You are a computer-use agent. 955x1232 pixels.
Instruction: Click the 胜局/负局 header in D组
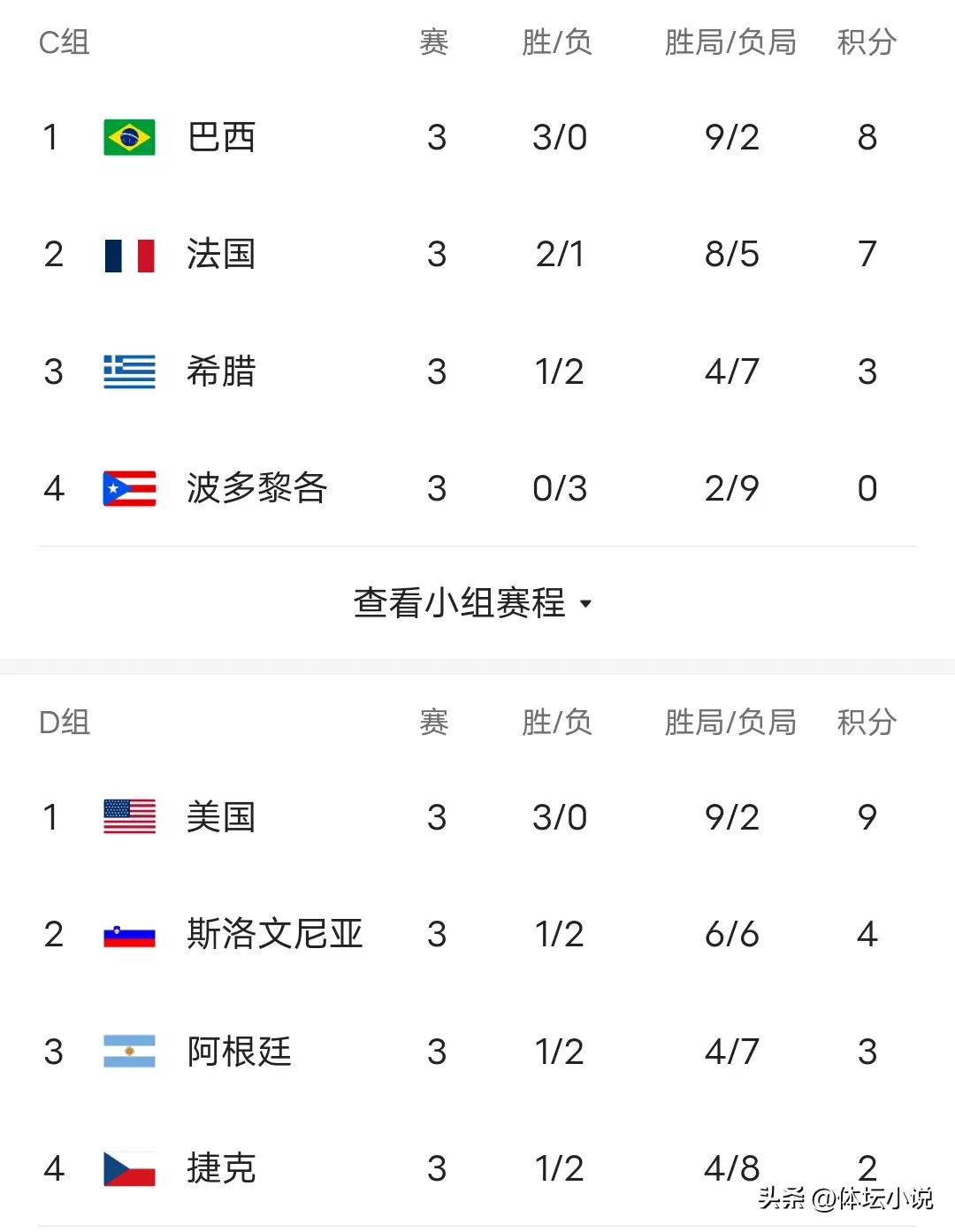(x=730, y=723)
